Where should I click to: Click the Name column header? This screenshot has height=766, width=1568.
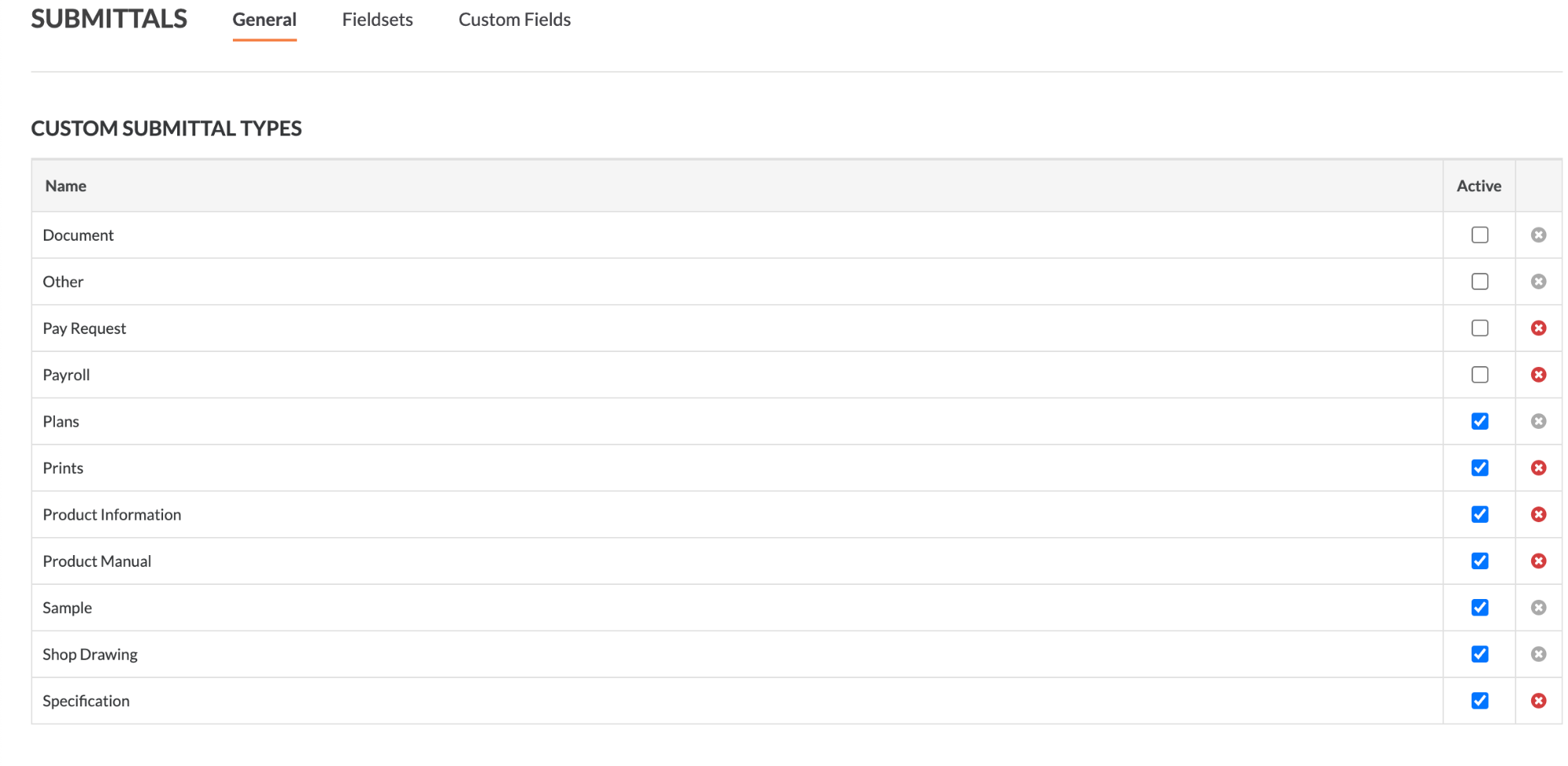click(x=66, y=186)
